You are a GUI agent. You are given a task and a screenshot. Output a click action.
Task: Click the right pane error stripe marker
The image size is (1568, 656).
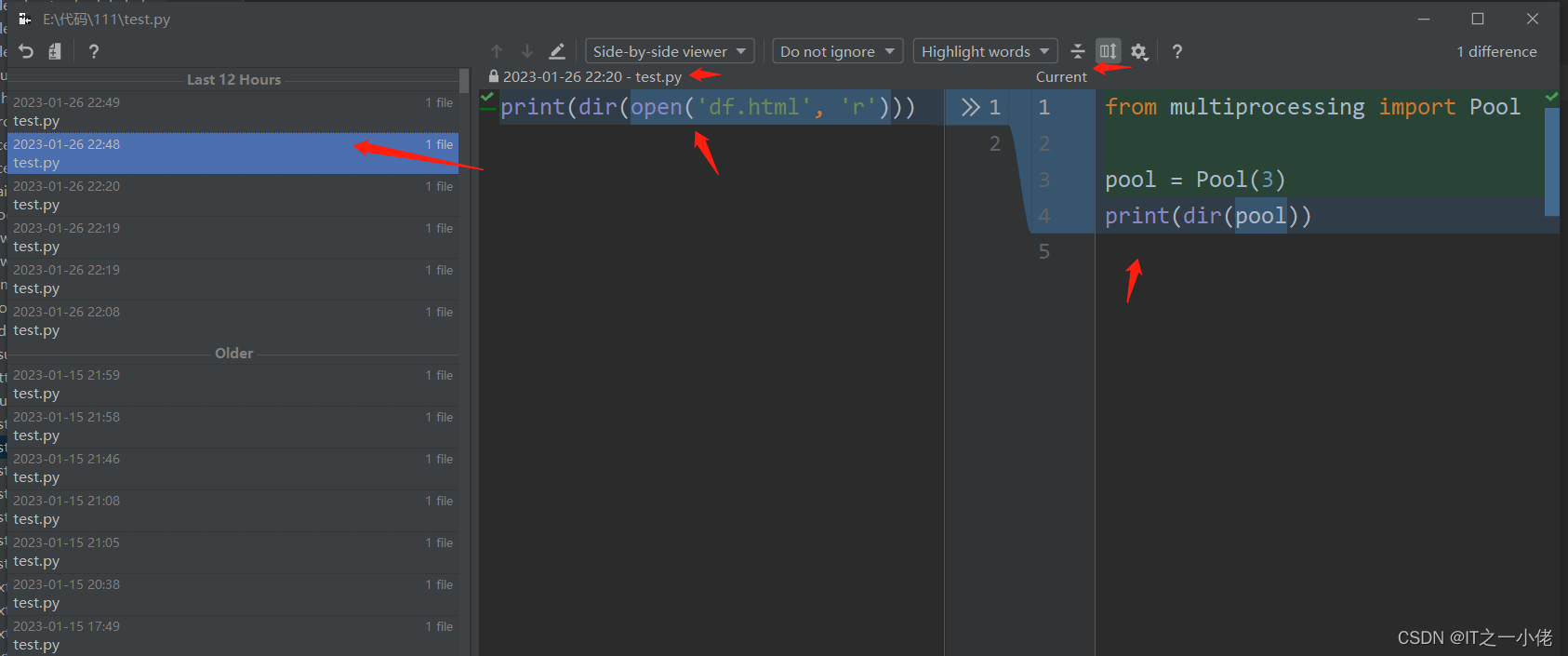1551,161
